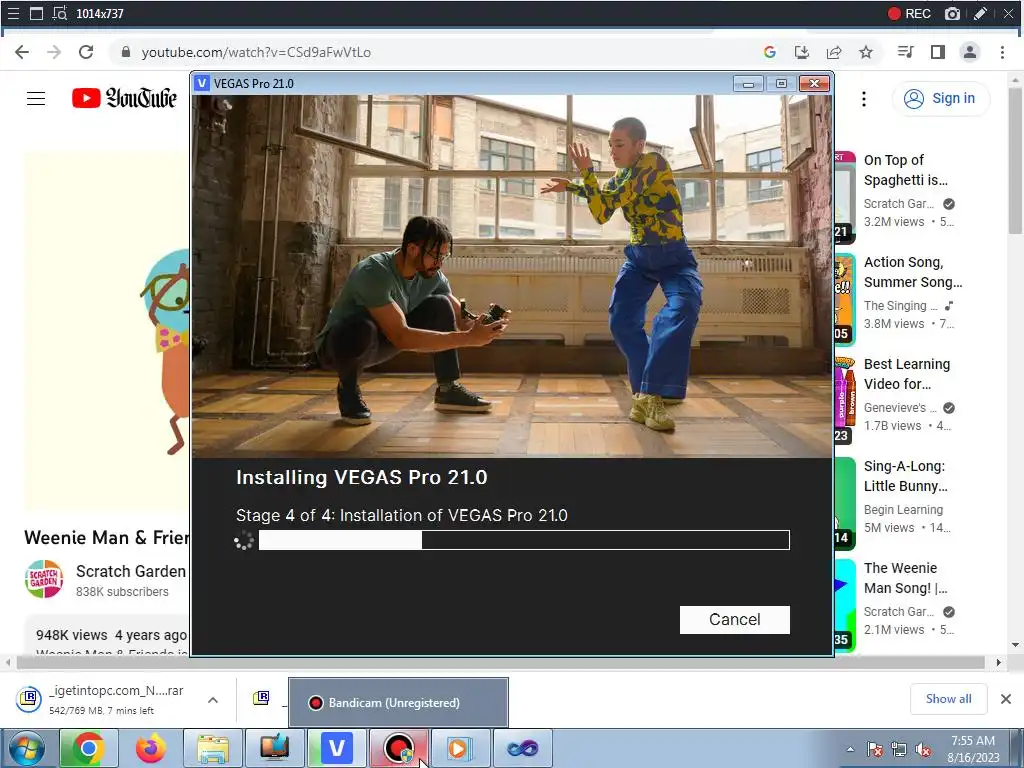1024x768 pixels.
Task: Open 'Best Learning Video for' recommendation
Action: point(906,374)
